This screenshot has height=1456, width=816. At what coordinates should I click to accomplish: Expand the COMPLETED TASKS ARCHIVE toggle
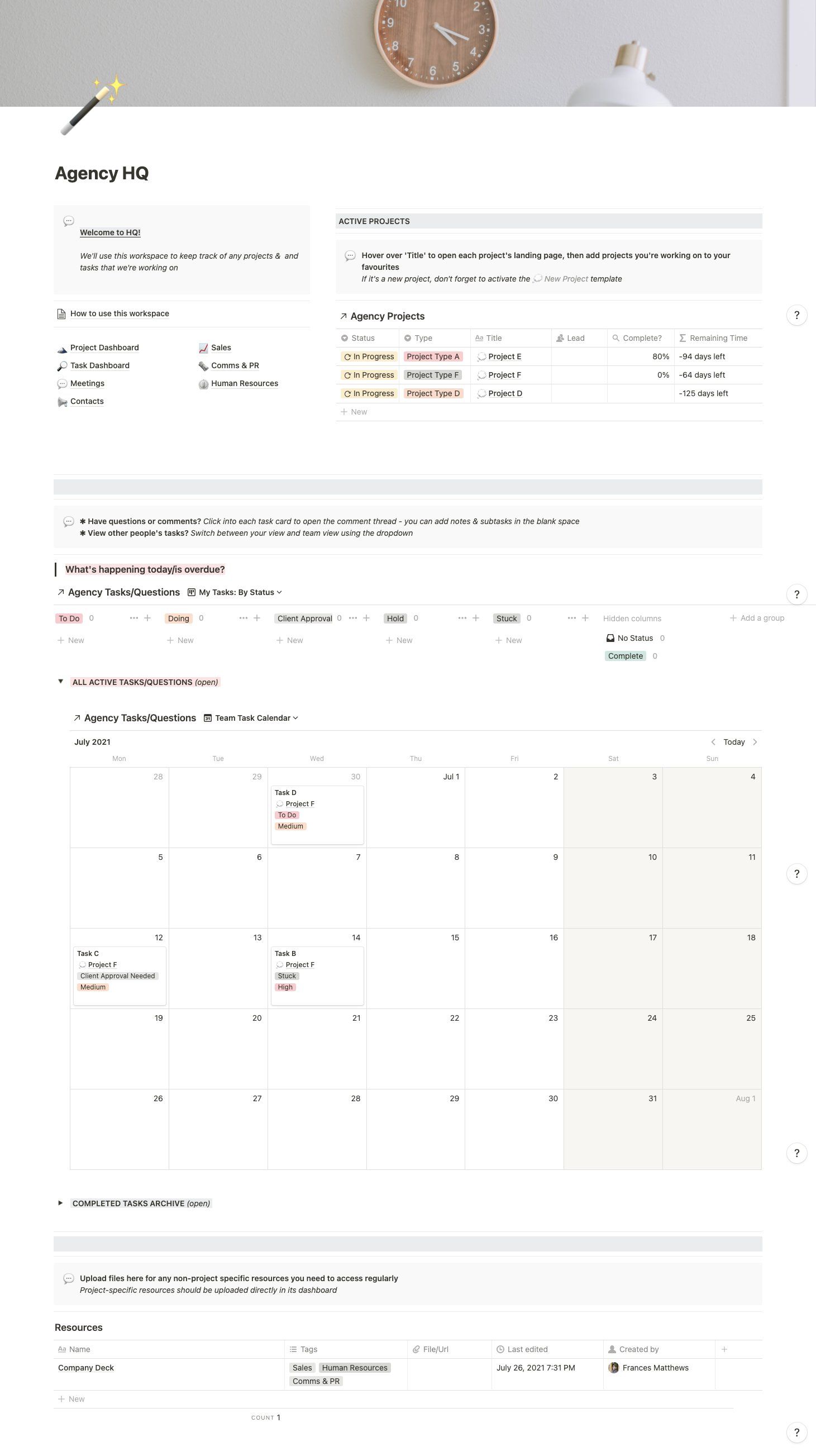click(x=60, y=1203)
